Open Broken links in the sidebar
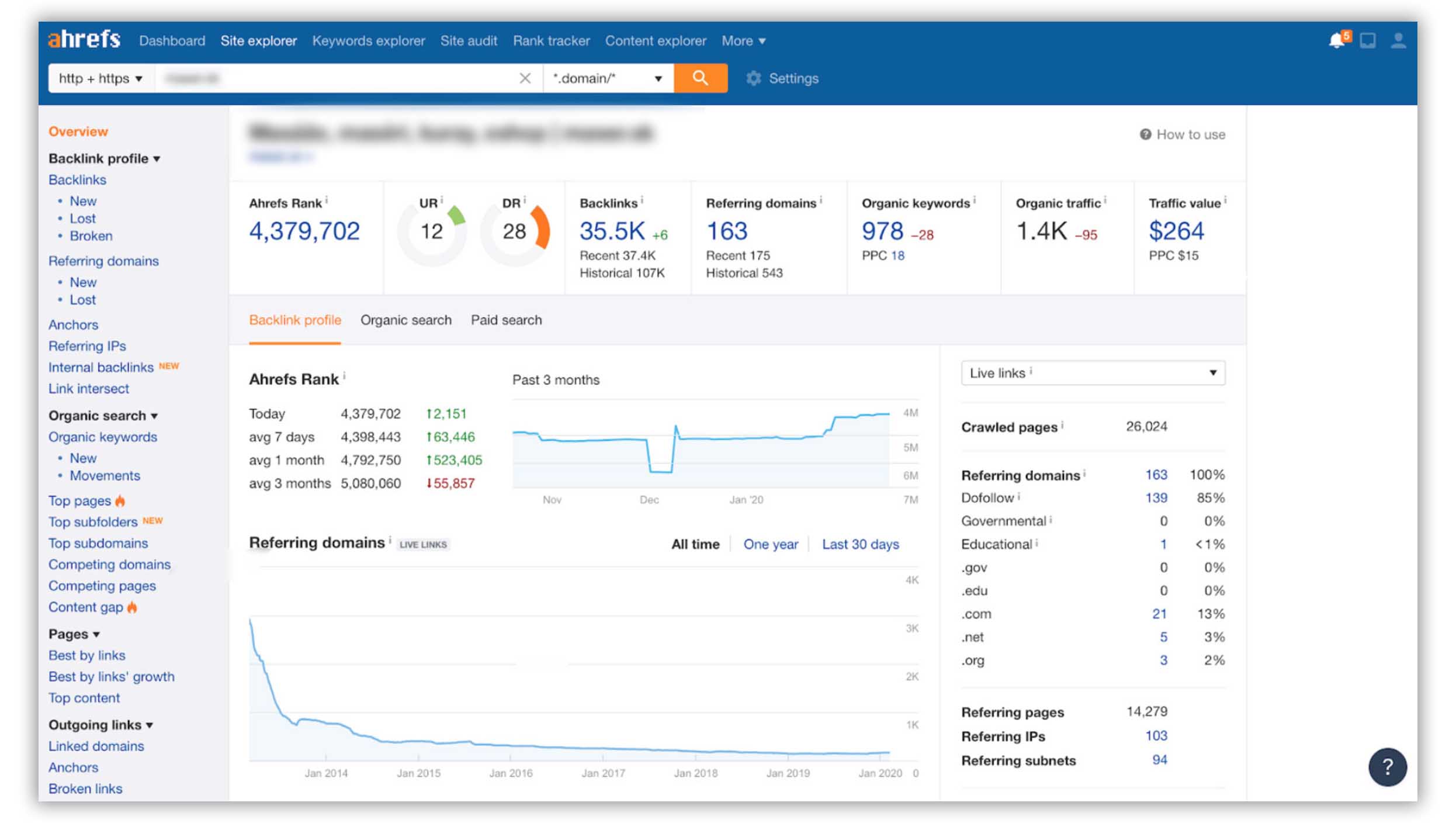The image size is (1456, 823). click(85, 789)
